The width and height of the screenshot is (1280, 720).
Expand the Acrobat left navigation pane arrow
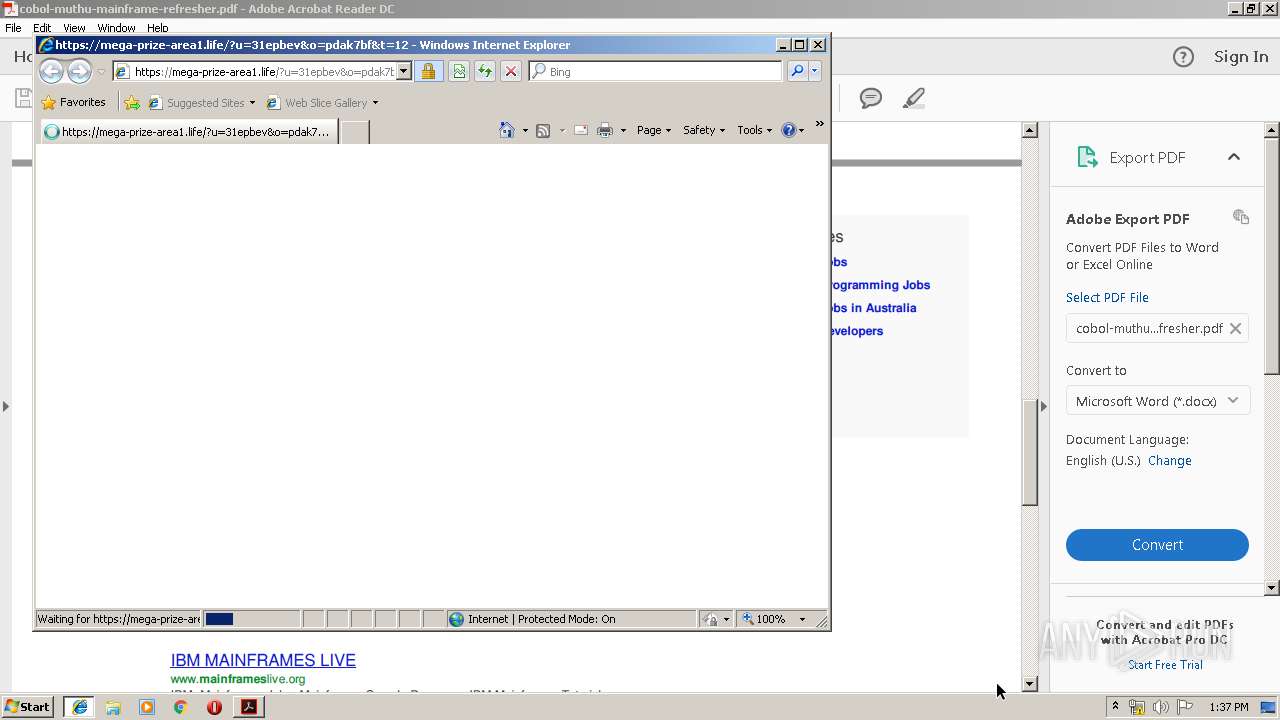[5, 406]
